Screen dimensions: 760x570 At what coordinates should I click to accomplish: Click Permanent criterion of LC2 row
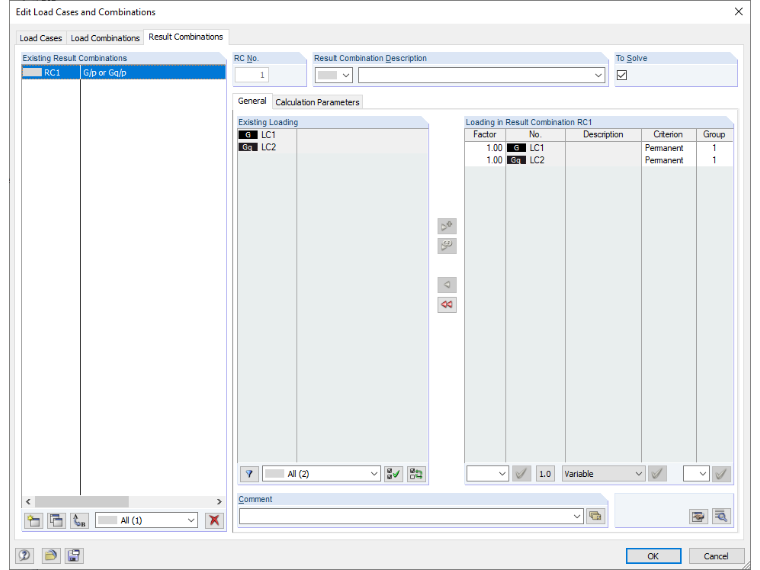pyautogui.click(x=664, y=160)
